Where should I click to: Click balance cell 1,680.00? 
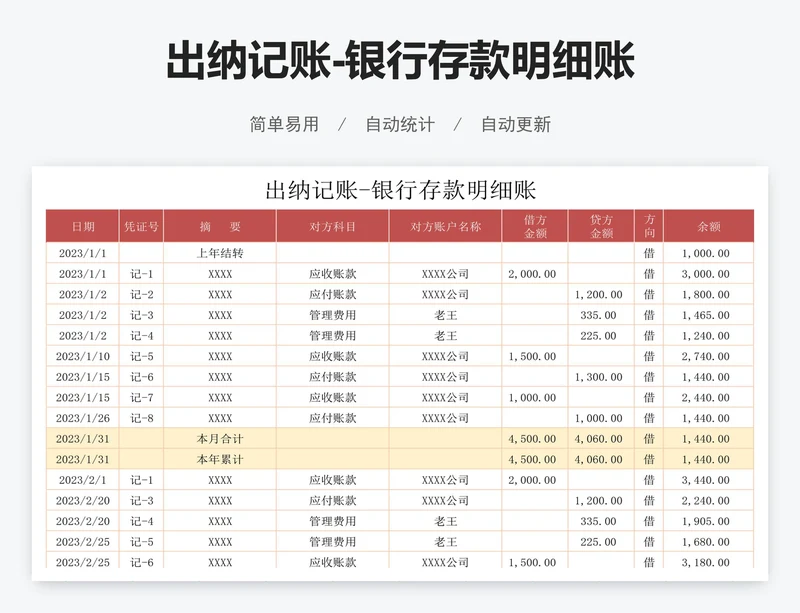point(709,542)
